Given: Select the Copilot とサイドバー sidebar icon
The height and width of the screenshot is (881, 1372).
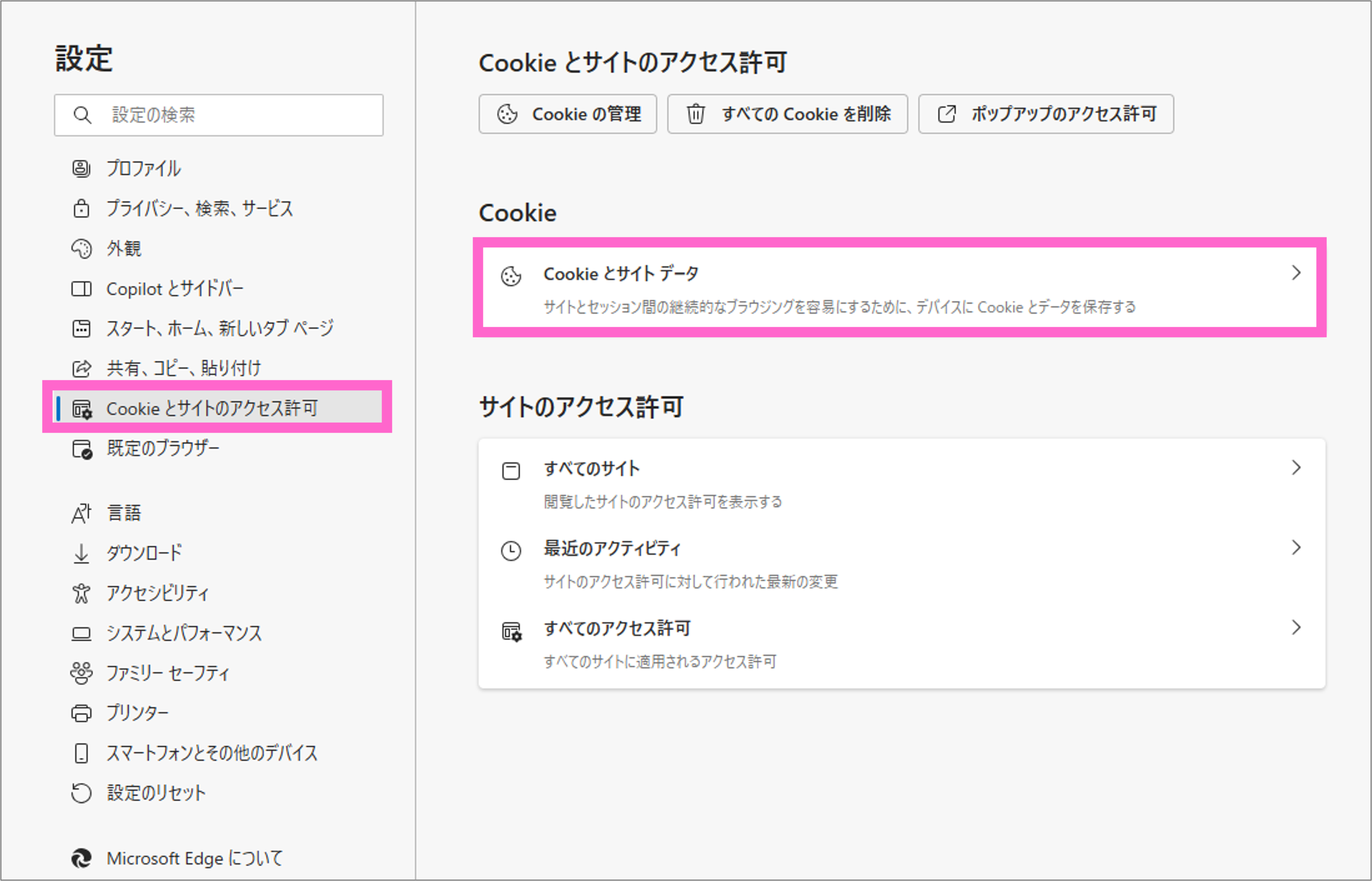Looking at the screenshot, I should [x=83, y=288].
